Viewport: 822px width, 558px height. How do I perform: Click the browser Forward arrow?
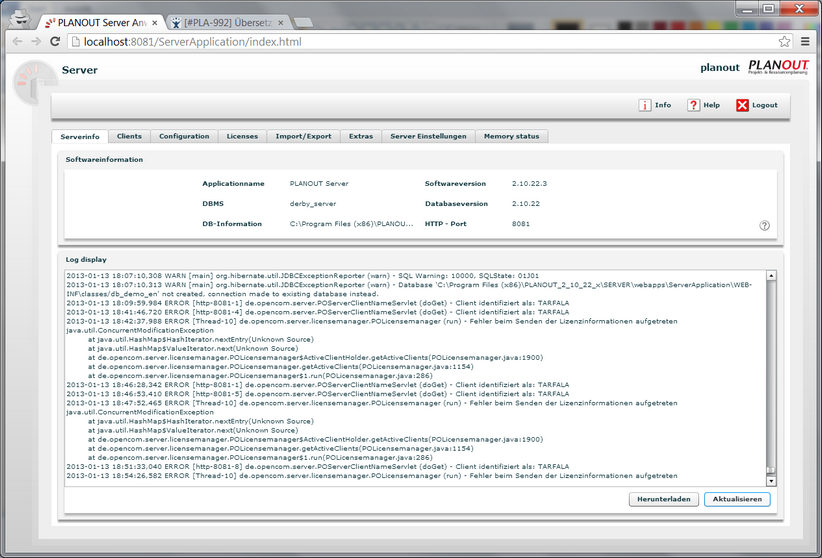click(36, 41)
